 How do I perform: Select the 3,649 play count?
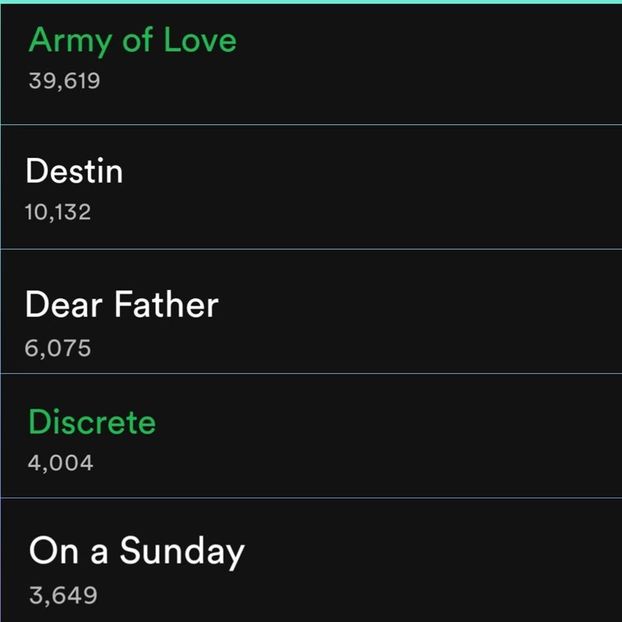tap(63, 596)
